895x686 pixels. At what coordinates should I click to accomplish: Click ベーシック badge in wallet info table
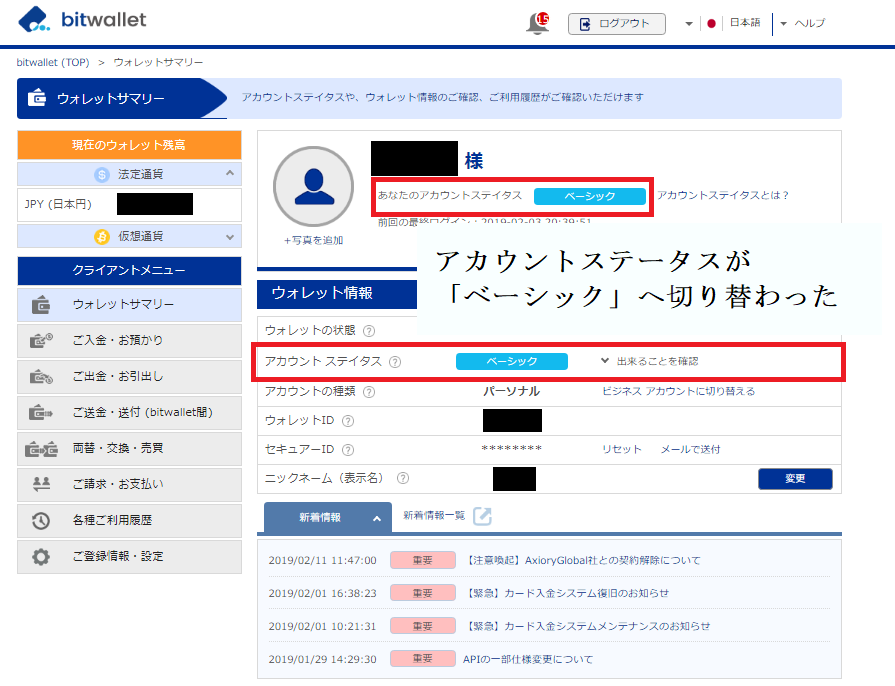coord(511,361)
